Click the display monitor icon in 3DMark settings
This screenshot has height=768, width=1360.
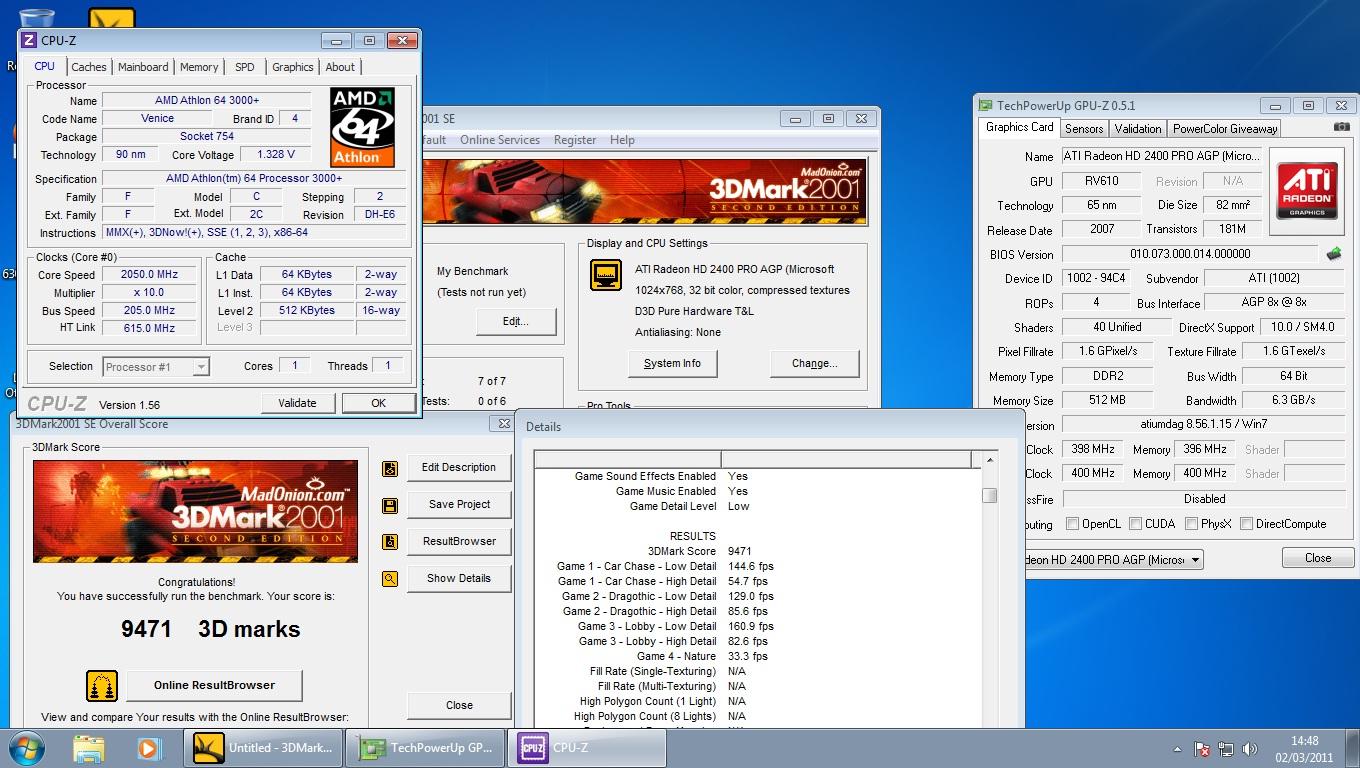click(x=606, y=275)
